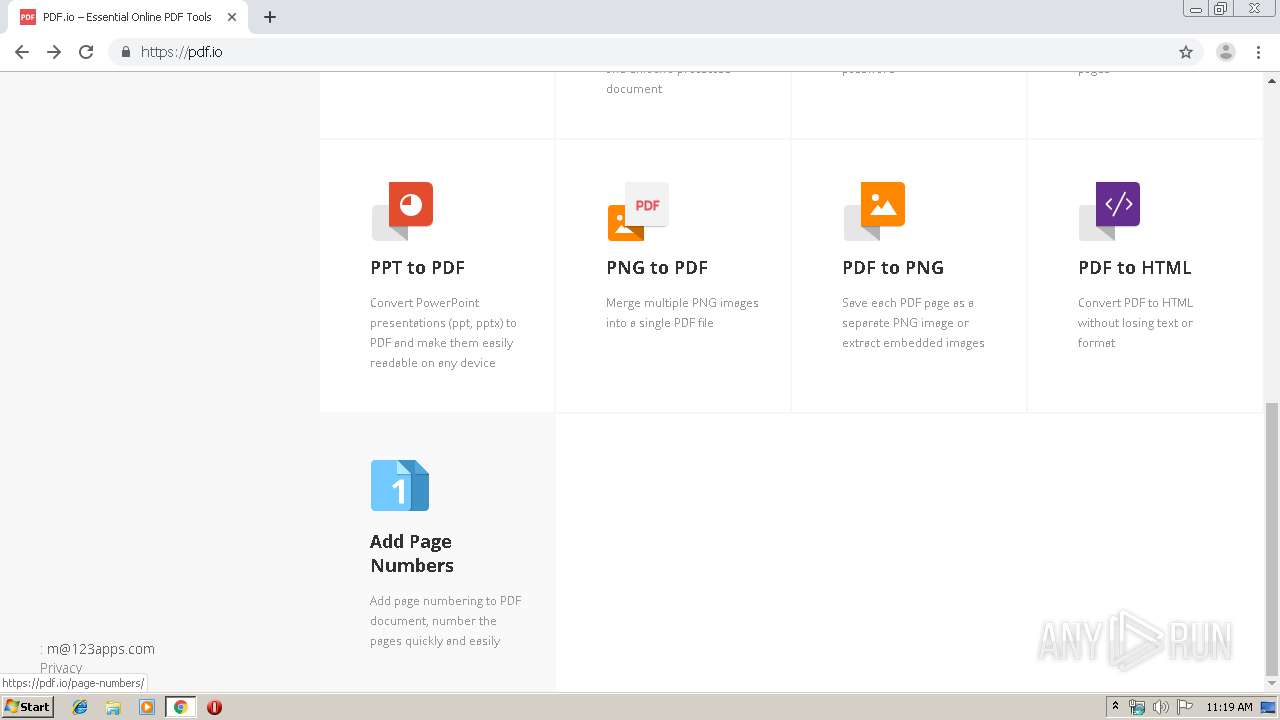
Task: Launch Internet Explorer from the taskbar
Action: pos(80,707)
